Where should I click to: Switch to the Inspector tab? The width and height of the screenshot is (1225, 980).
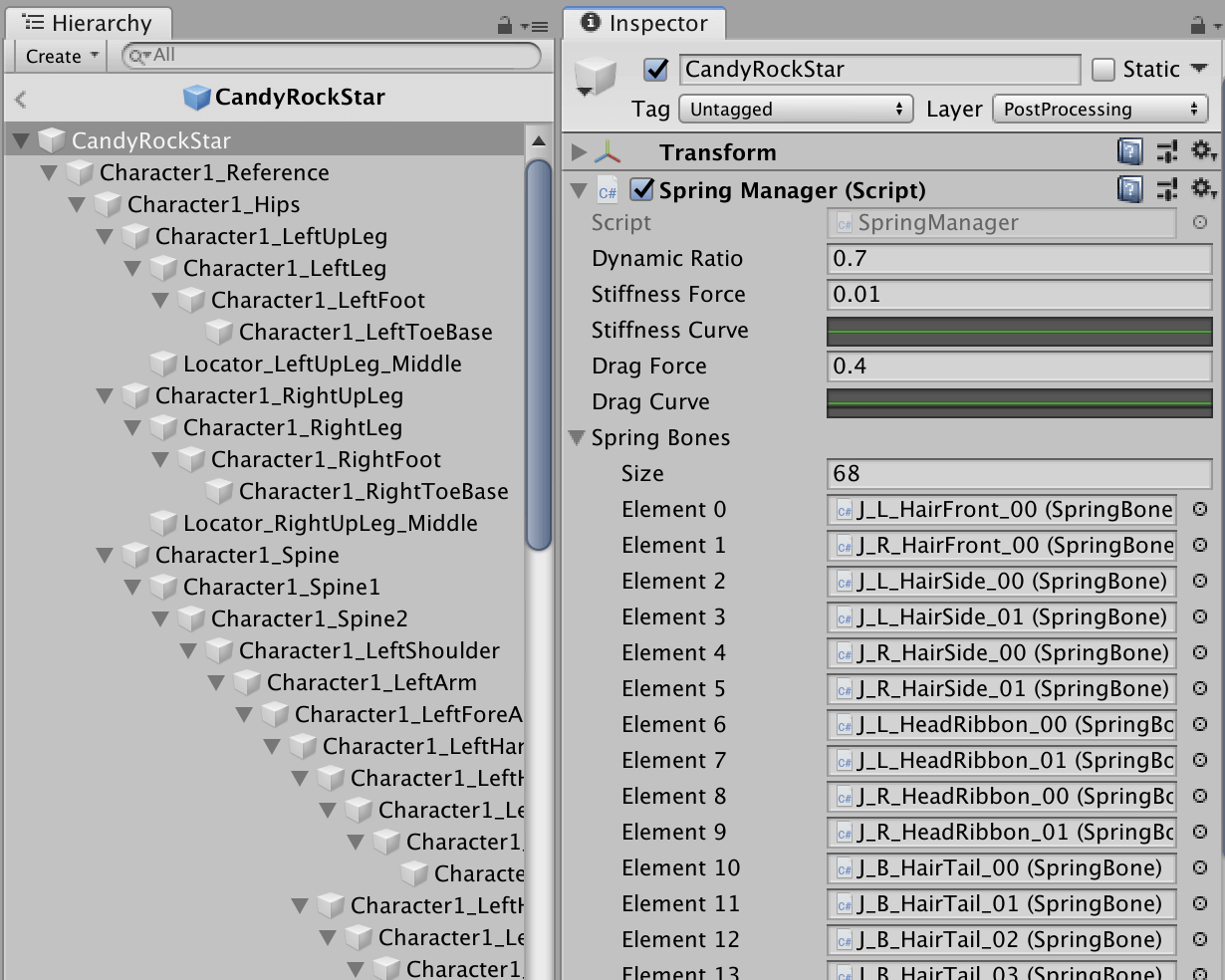[645, 23]
